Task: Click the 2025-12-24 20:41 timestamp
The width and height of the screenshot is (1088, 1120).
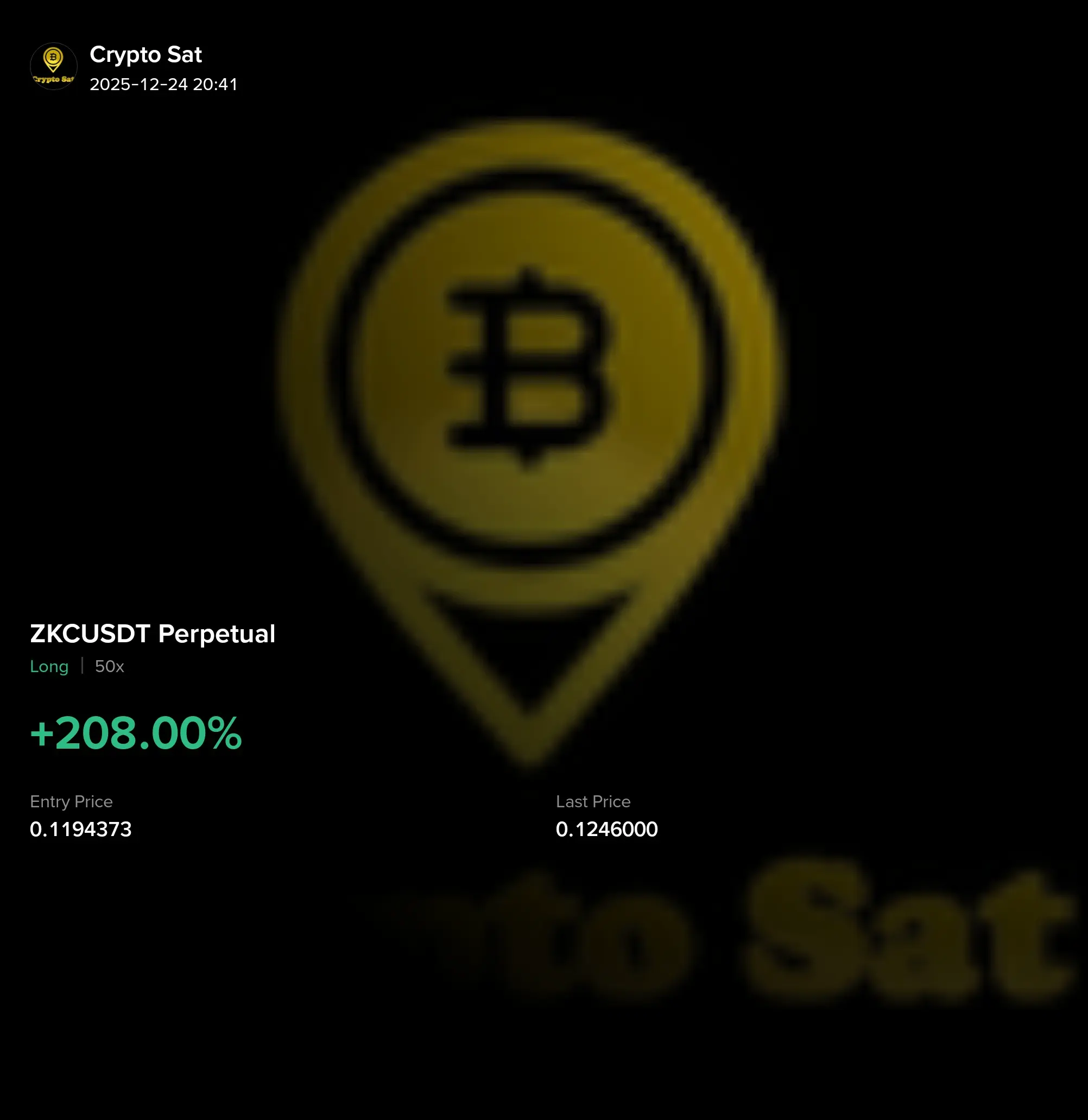Action: click(163, 85)
